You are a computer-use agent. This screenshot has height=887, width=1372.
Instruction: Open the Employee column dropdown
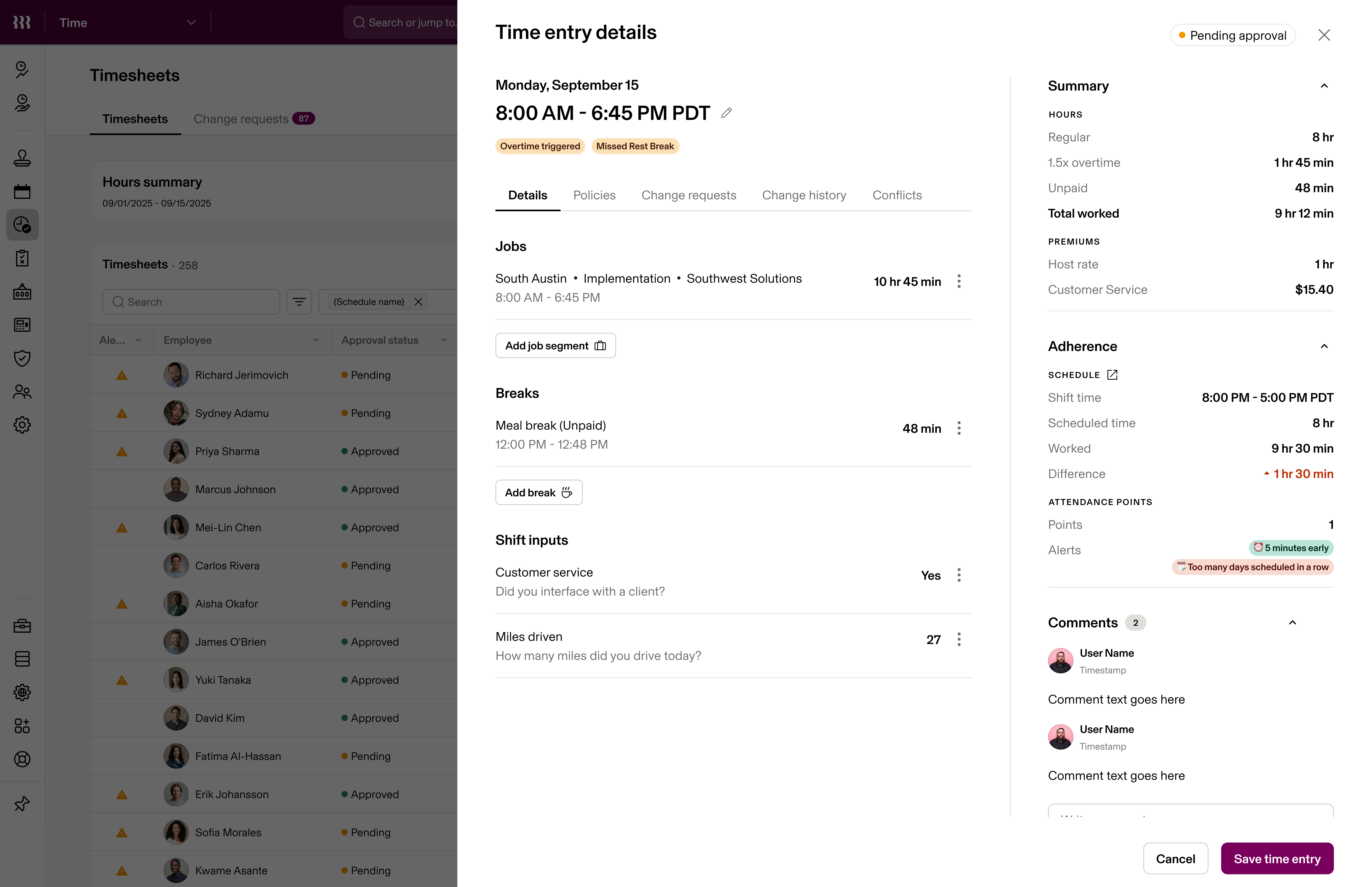click(316, 340)
